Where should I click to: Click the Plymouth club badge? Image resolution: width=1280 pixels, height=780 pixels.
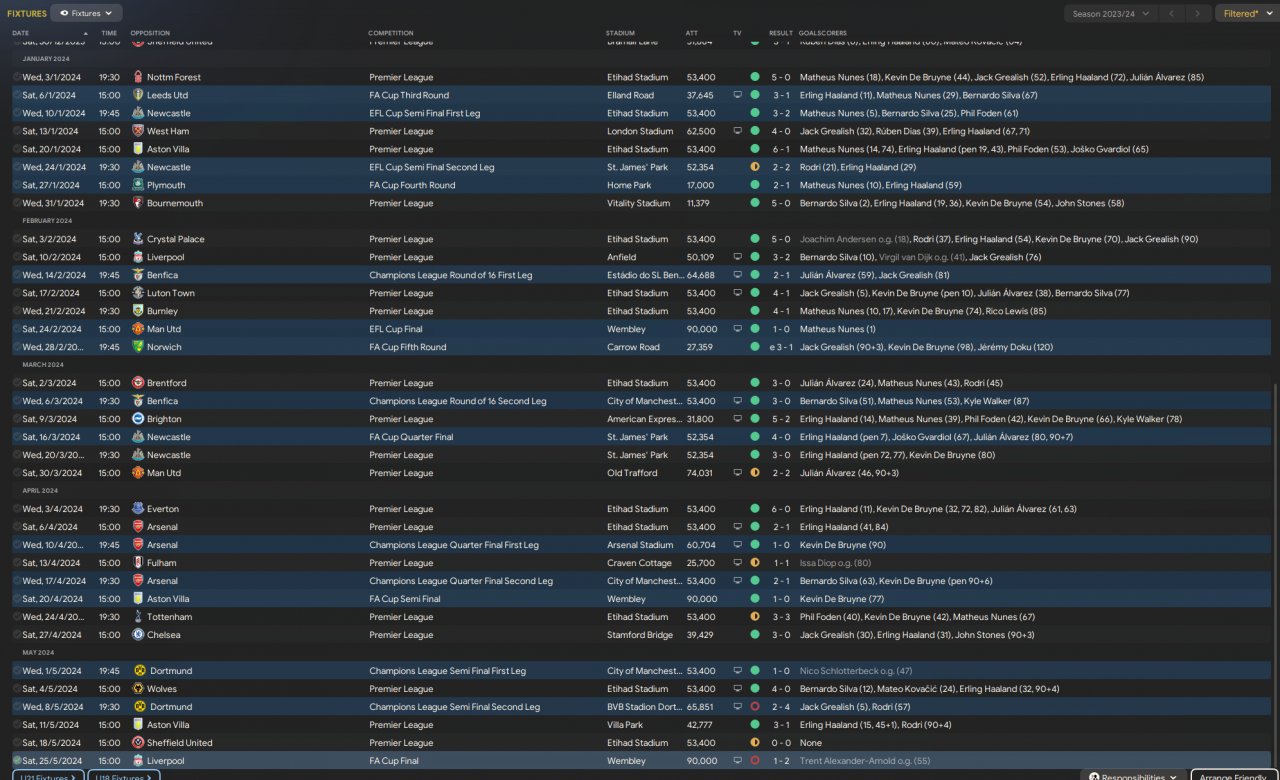pyautogui.click(x=138, y=185)
